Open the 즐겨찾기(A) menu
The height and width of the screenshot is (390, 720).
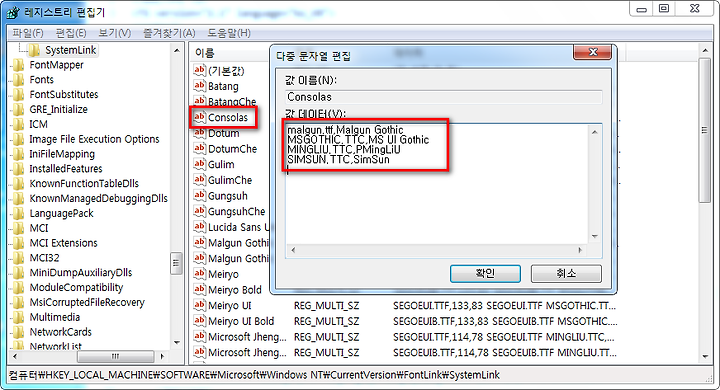[169, 33]
